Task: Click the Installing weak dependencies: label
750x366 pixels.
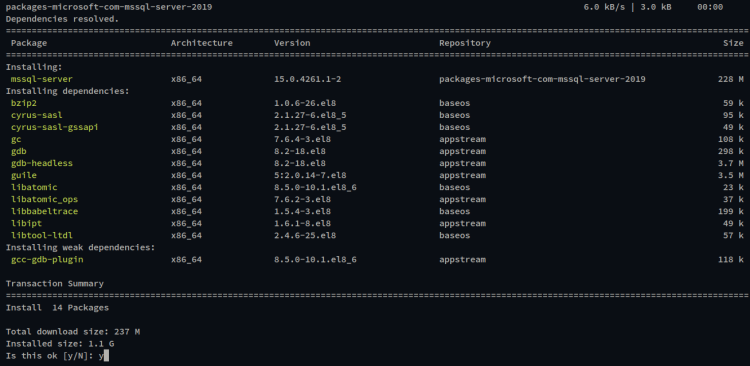Action: (80, 247)
